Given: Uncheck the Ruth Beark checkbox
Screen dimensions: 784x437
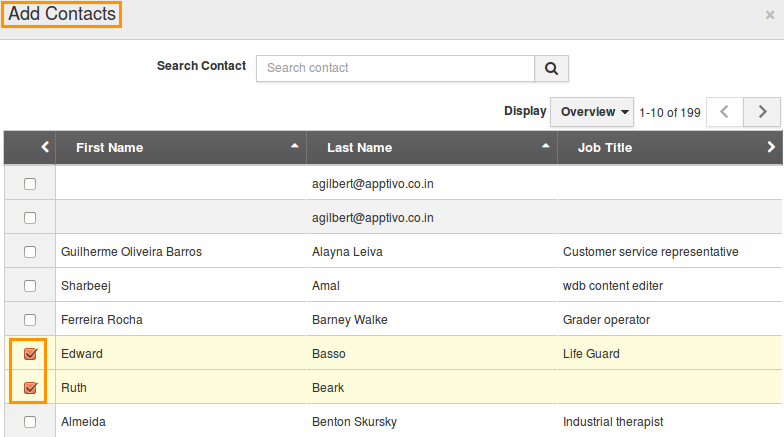Looking at the screenshot, I should tap(30, 388).
